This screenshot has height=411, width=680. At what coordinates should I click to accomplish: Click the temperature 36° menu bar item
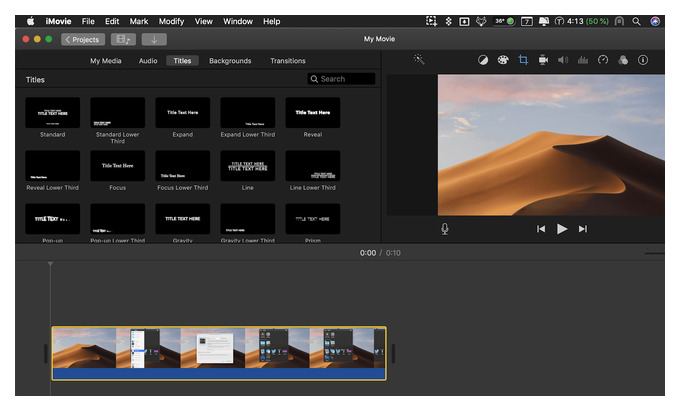(x=504, y=21)
